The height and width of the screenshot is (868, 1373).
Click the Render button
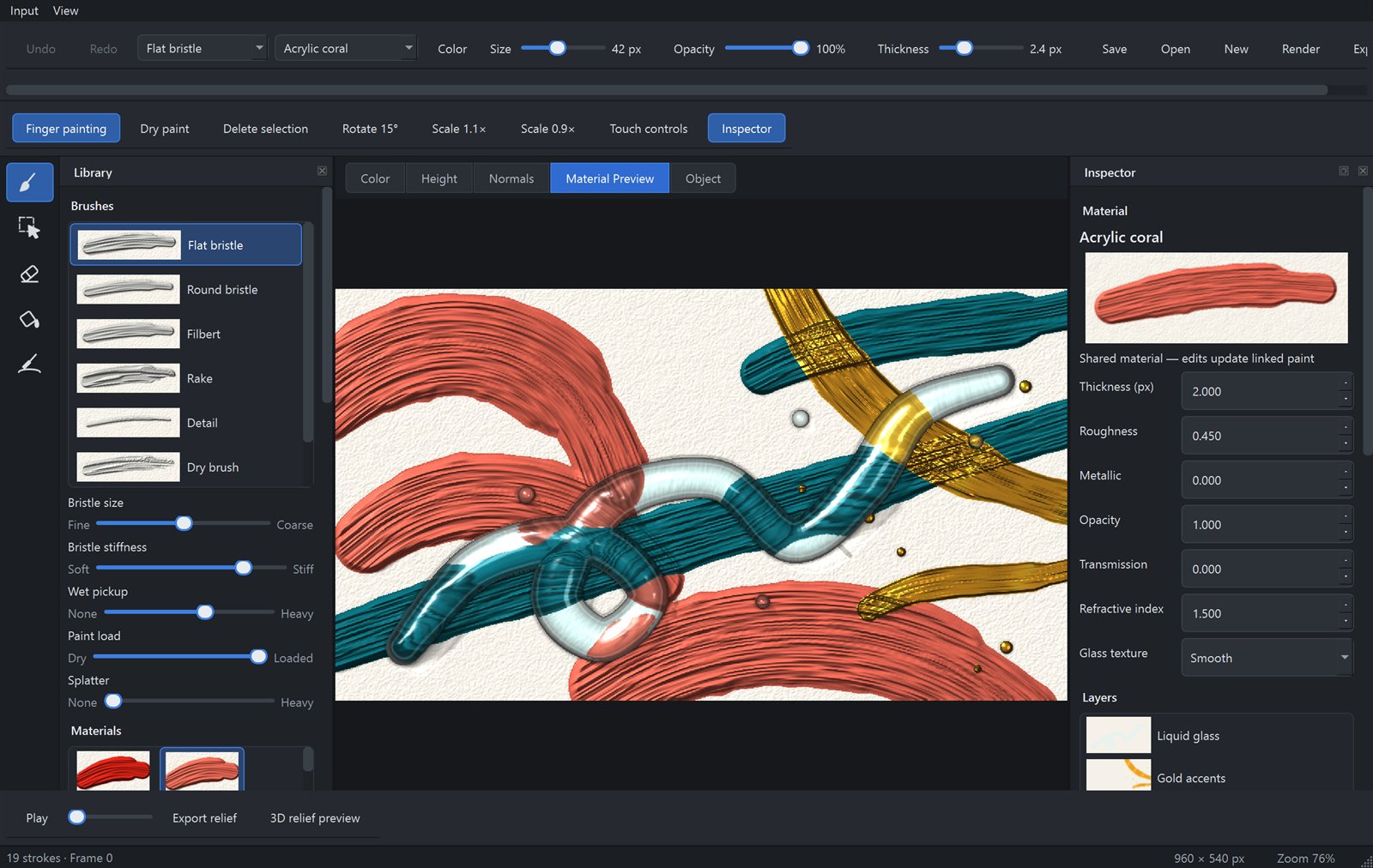point(1301,49)
